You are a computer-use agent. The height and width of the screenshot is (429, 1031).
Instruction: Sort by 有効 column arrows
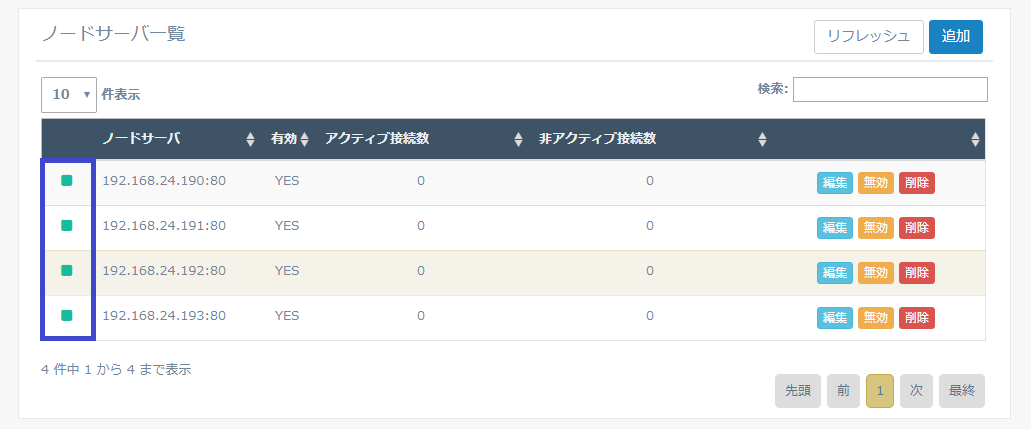(x=304, y=140)
